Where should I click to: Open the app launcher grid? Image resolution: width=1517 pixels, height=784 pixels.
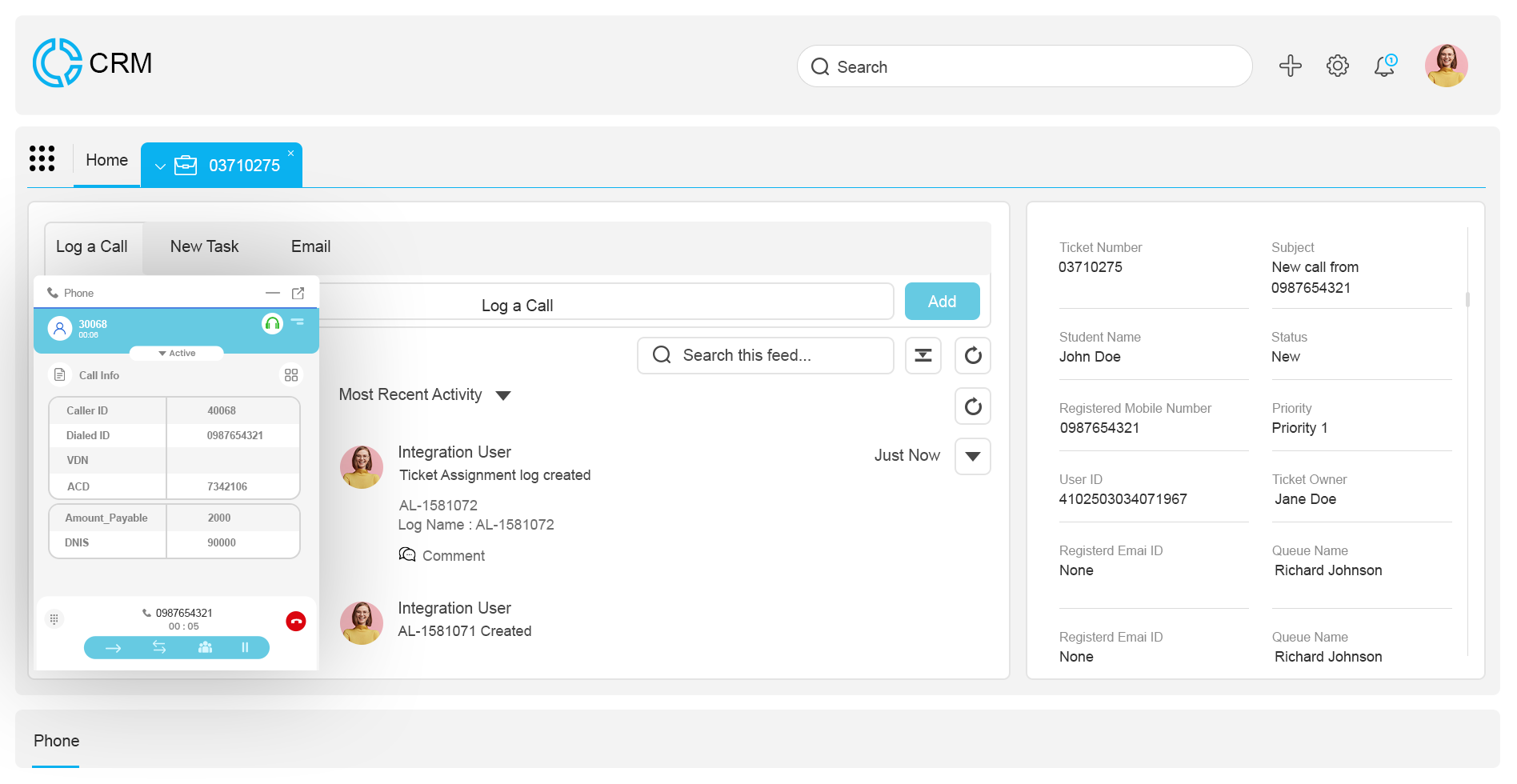(x=42, y=158)
